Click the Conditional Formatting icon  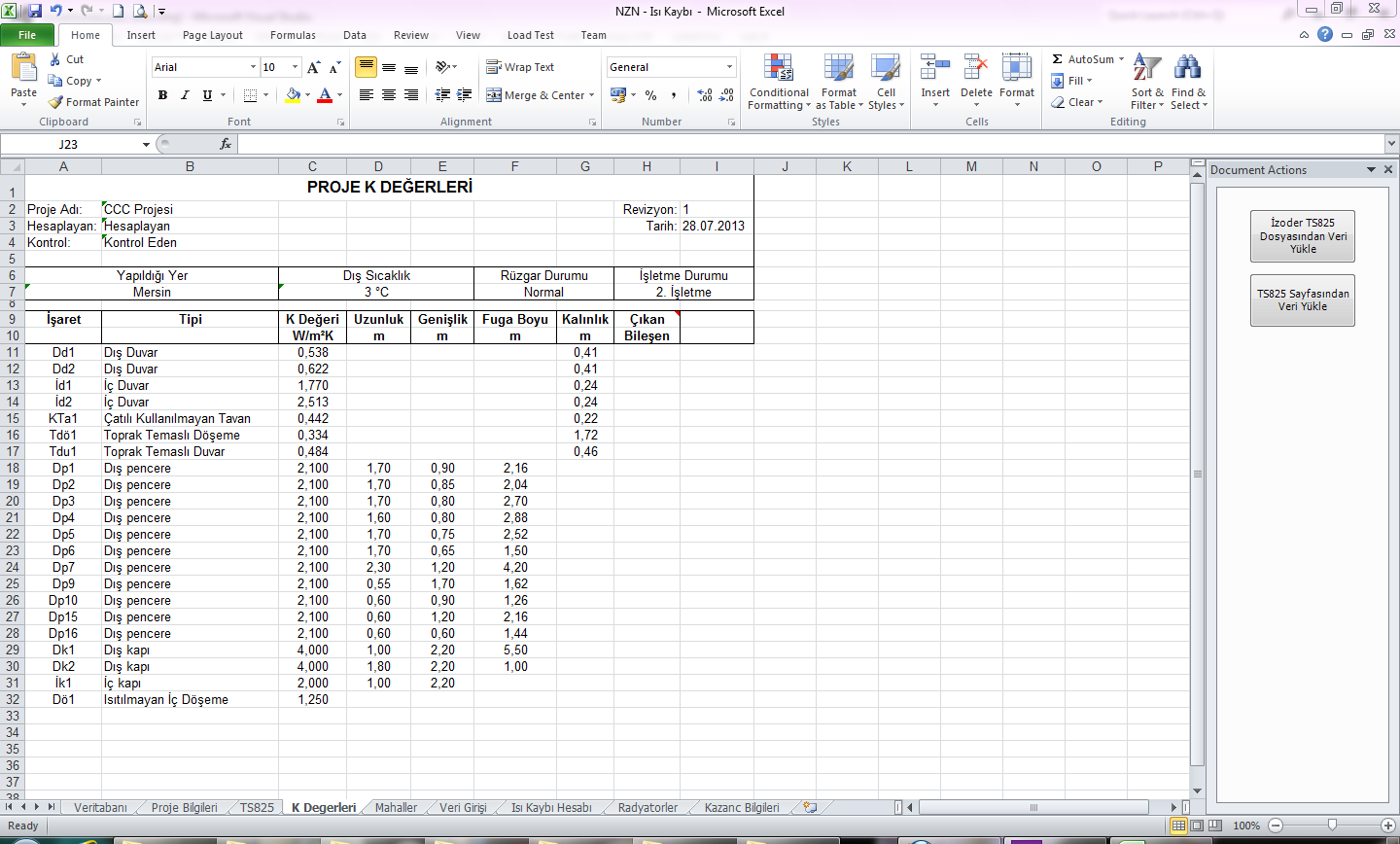(x=778, y=68)
